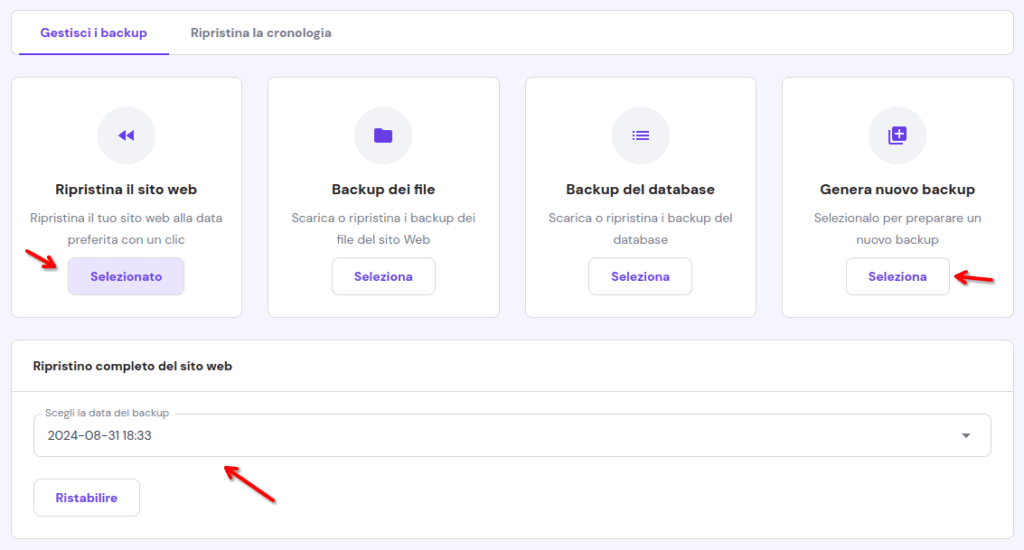Click the list icon for Backup del database
Viewport: 1024px width, 550px height.
(x=641, y=135)
